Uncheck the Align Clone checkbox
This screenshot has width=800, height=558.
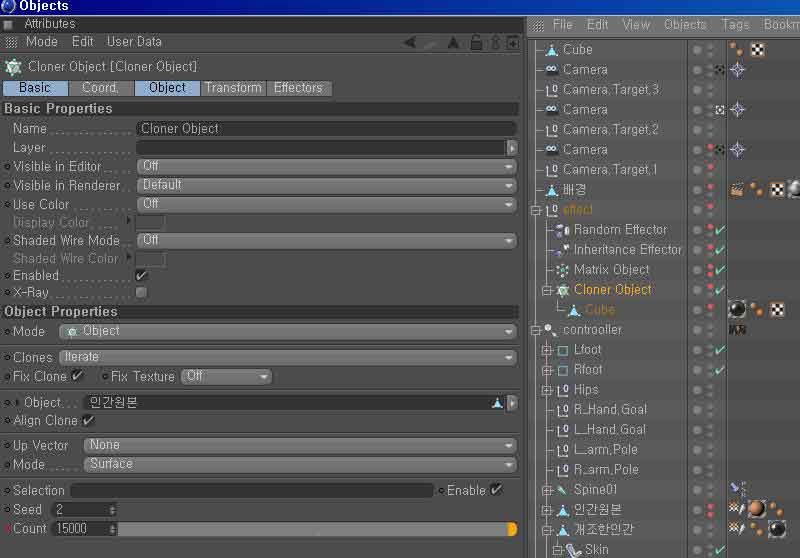(88, 421)
